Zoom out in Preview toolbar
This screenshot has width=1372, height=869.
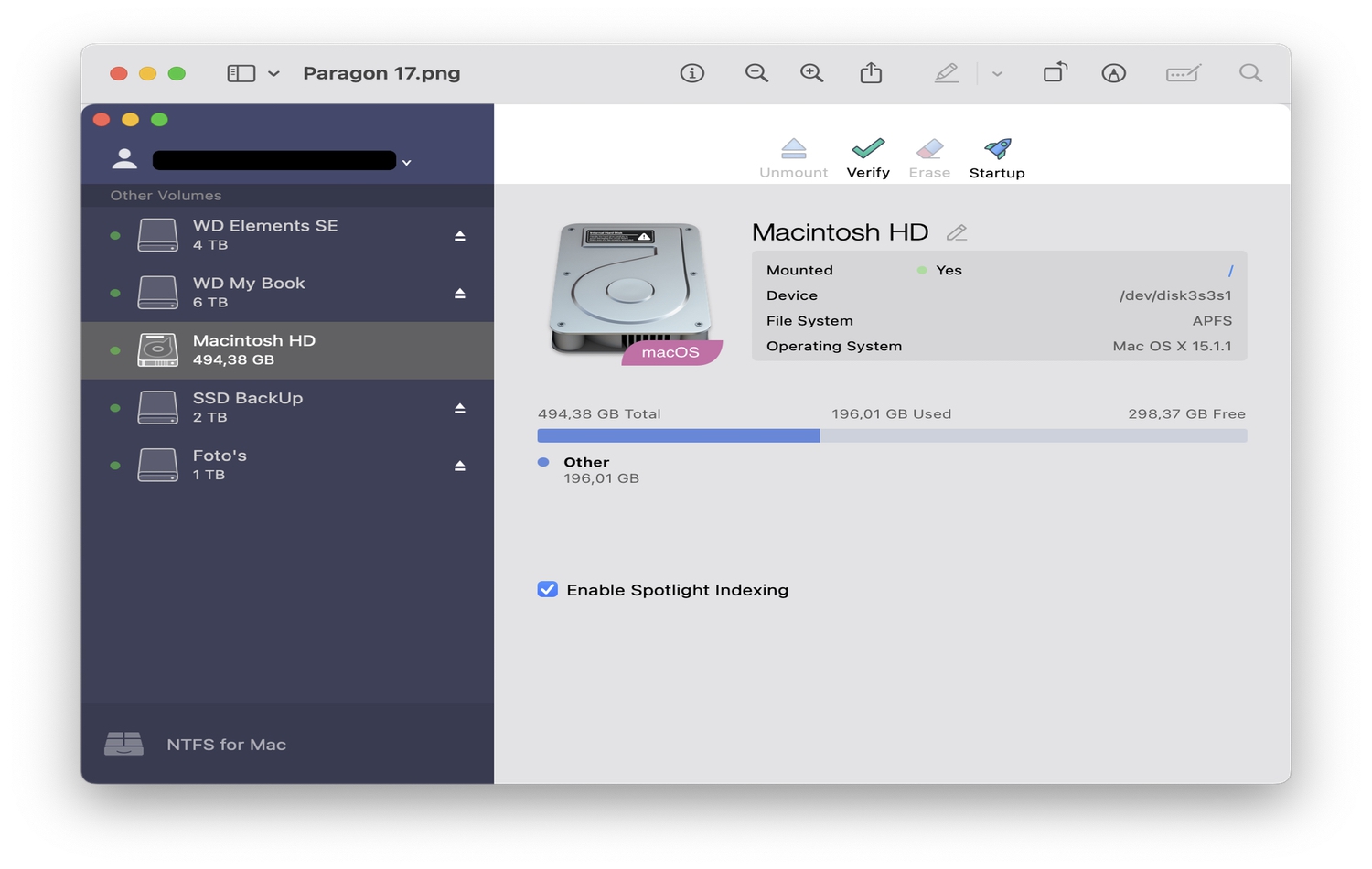756,73
